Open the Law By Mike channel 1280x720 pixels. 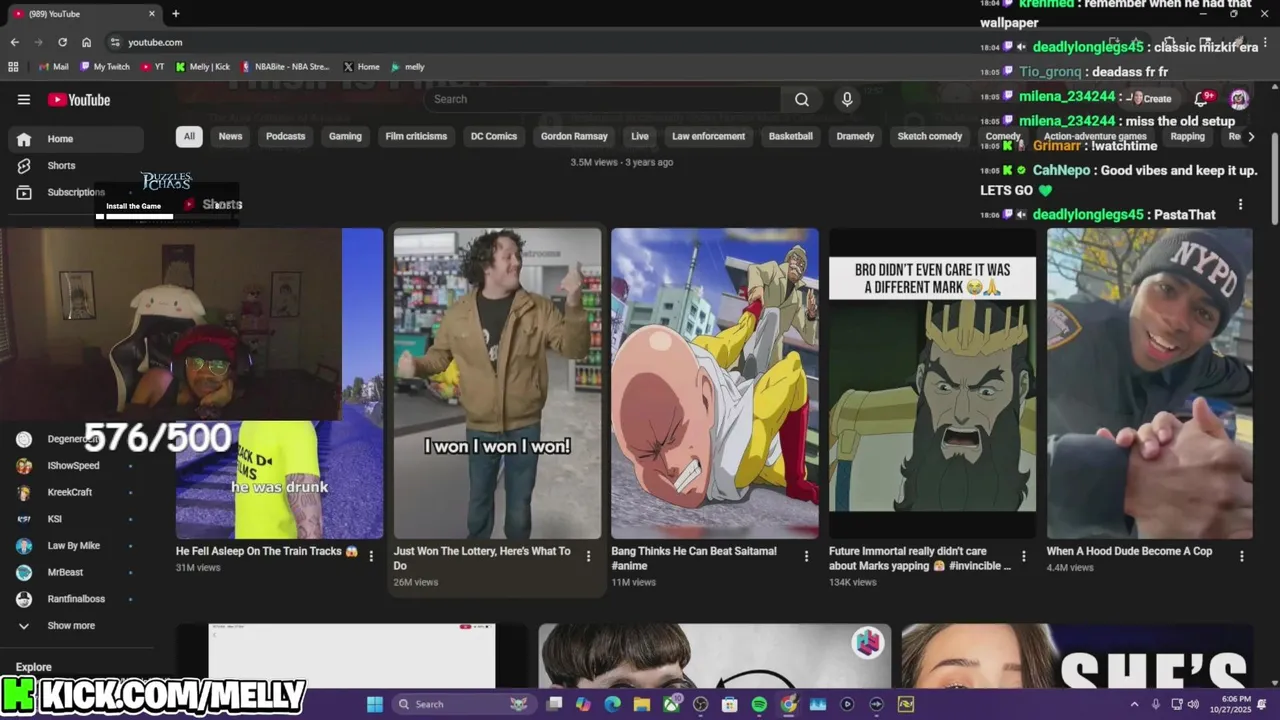(76, 546)
